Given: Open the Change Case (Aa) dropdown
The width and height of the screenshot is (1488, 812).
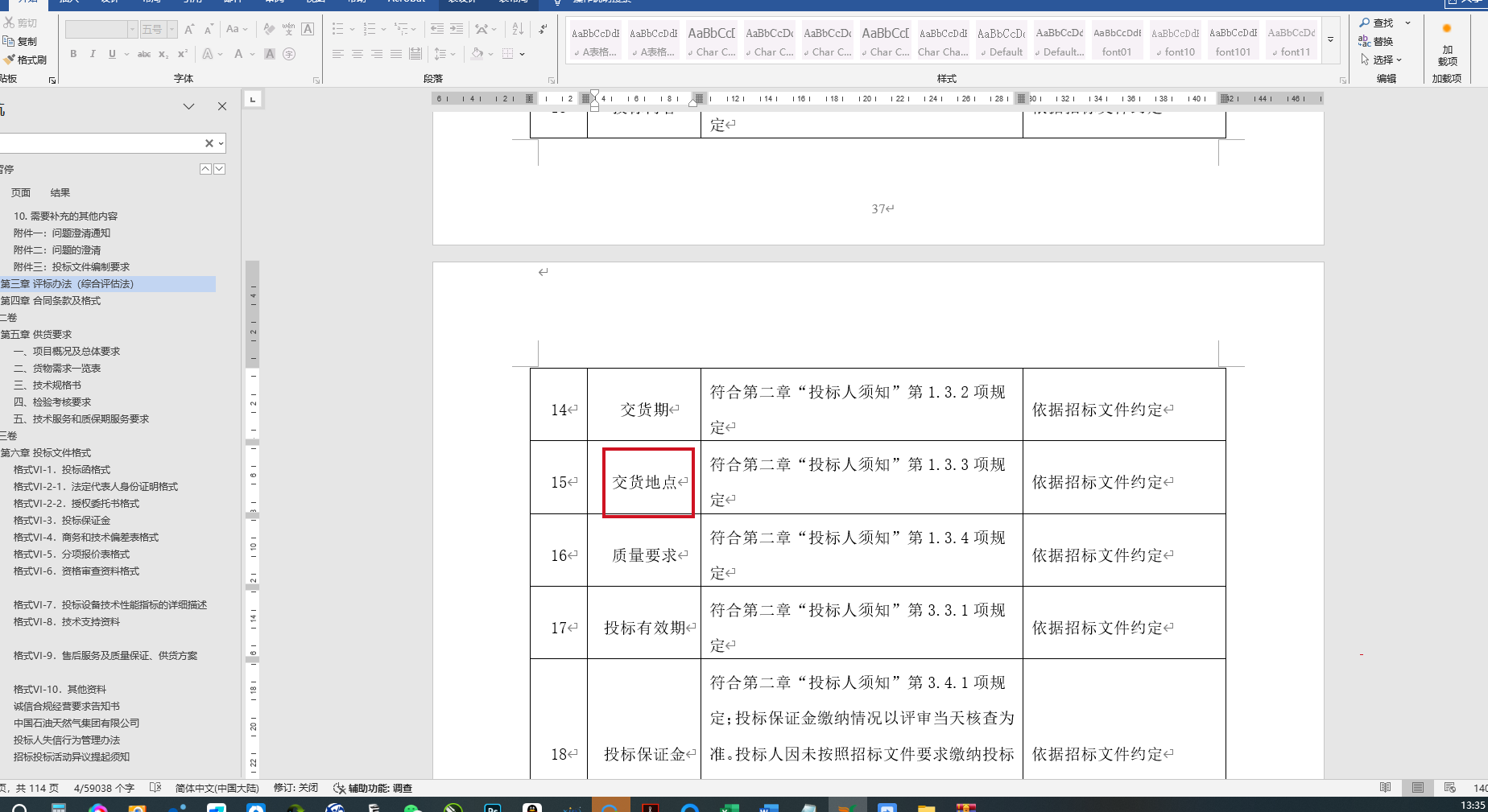Looking at the screenshot, I should coord(237,29).
